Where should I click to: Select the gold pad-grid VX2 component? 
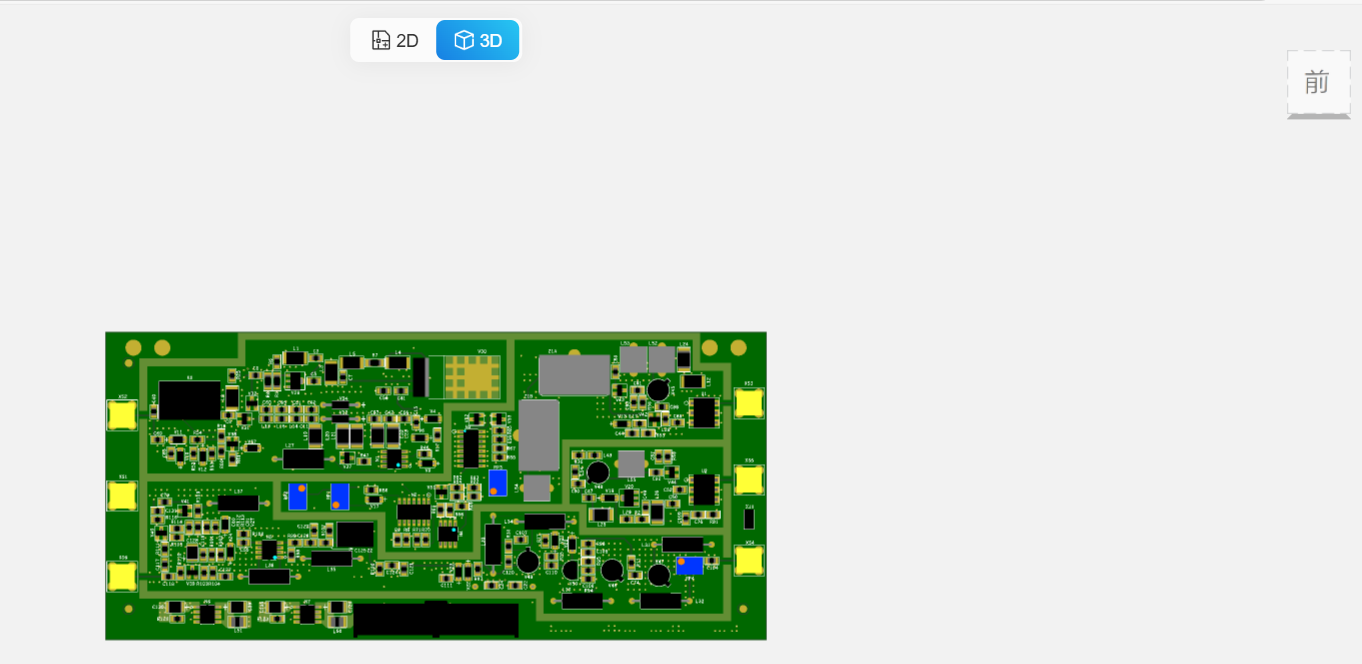pyautogui.click(x=470, y=376)
